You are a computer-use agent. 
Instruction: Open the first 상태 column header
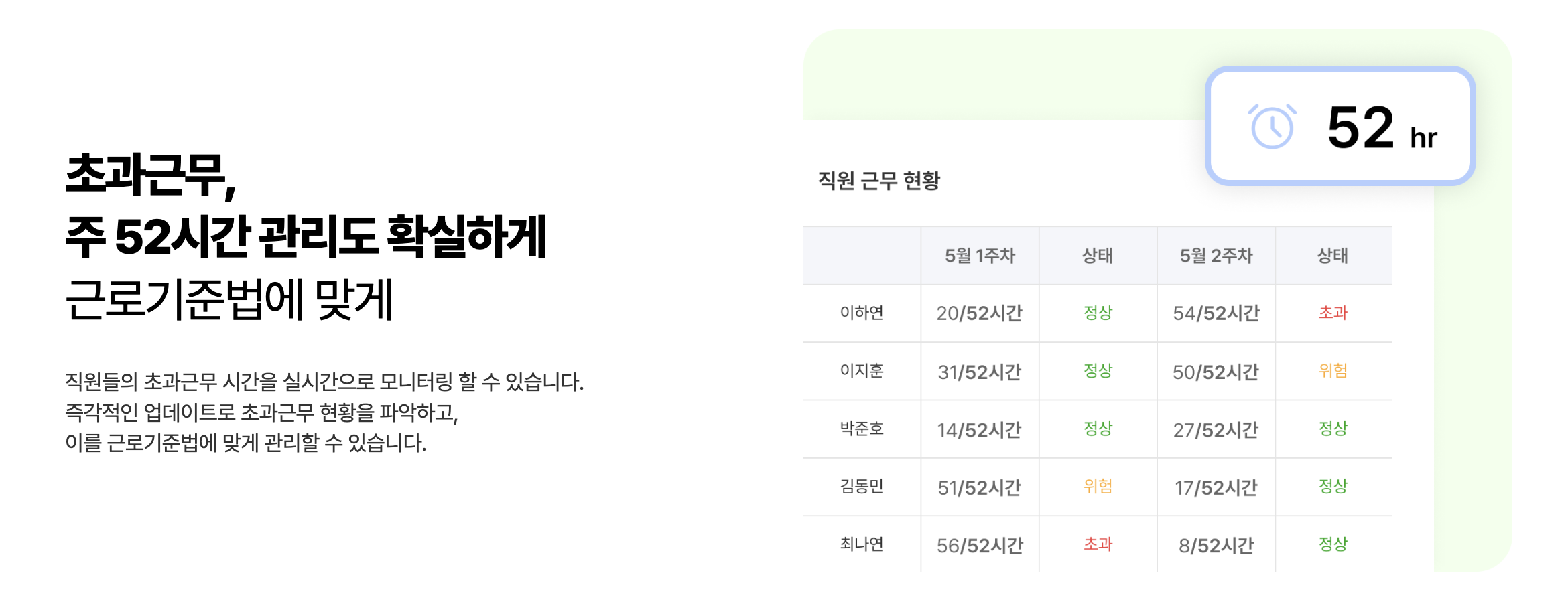point(1098,254)
